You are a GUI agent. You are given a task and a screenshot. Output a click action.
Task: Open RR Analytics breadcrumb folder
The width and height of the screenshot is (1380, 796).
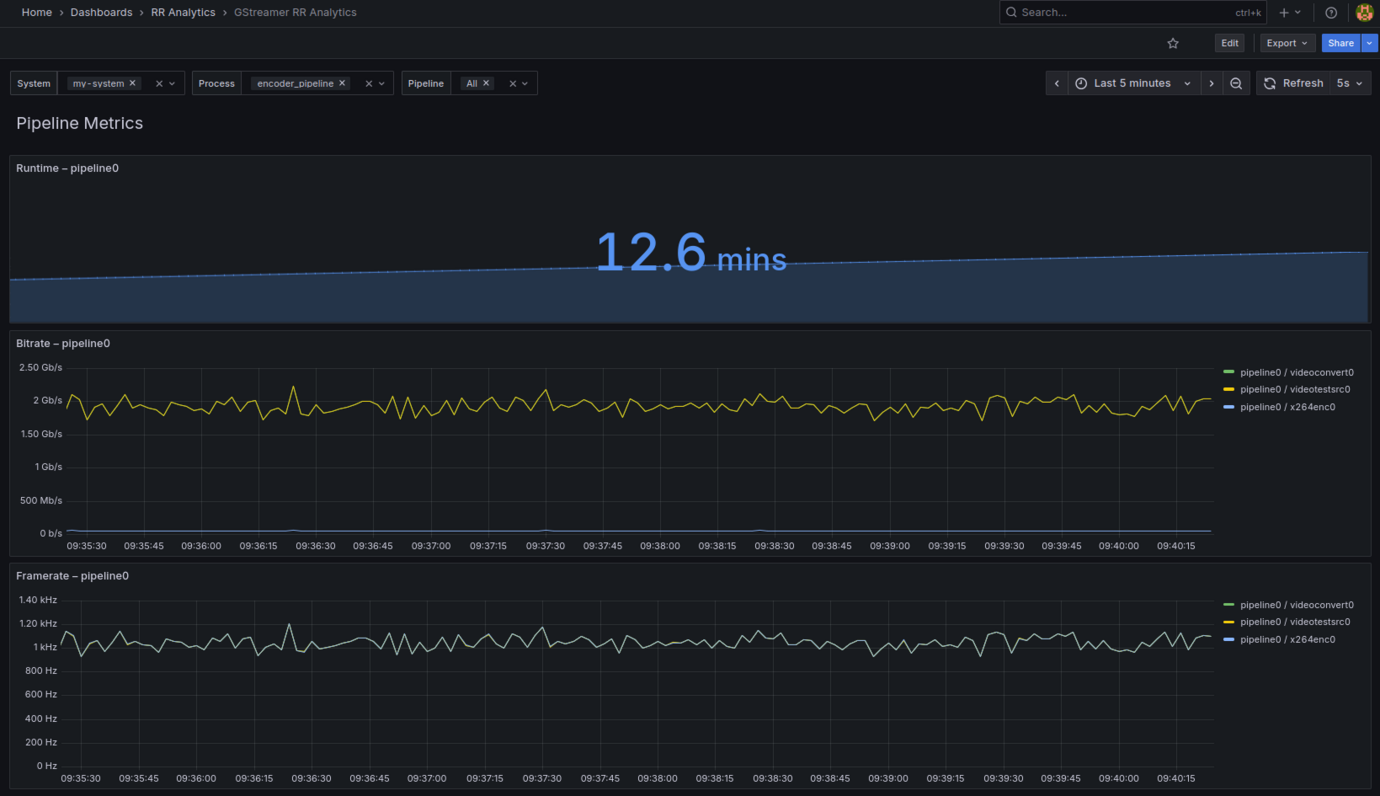(183, 12)
